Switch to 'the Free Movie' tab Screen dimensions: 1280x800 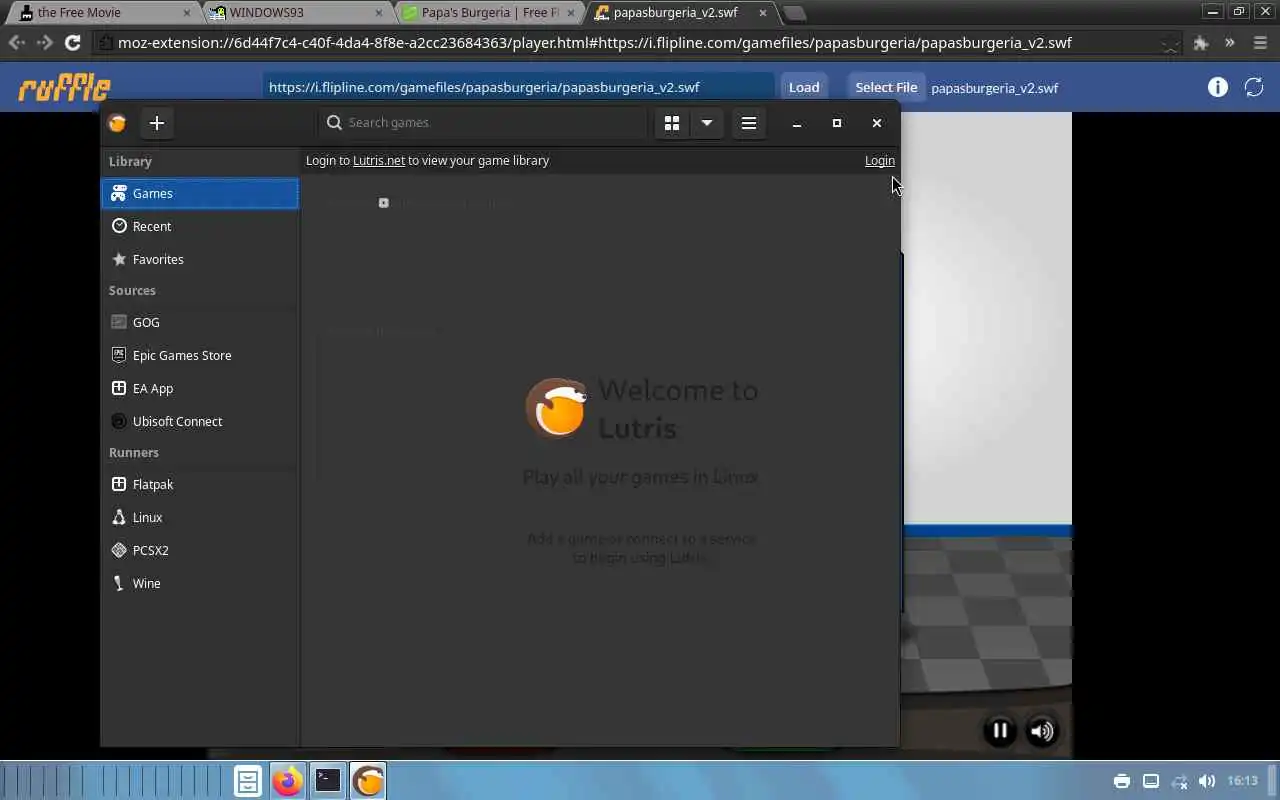(x=101, y=13)
